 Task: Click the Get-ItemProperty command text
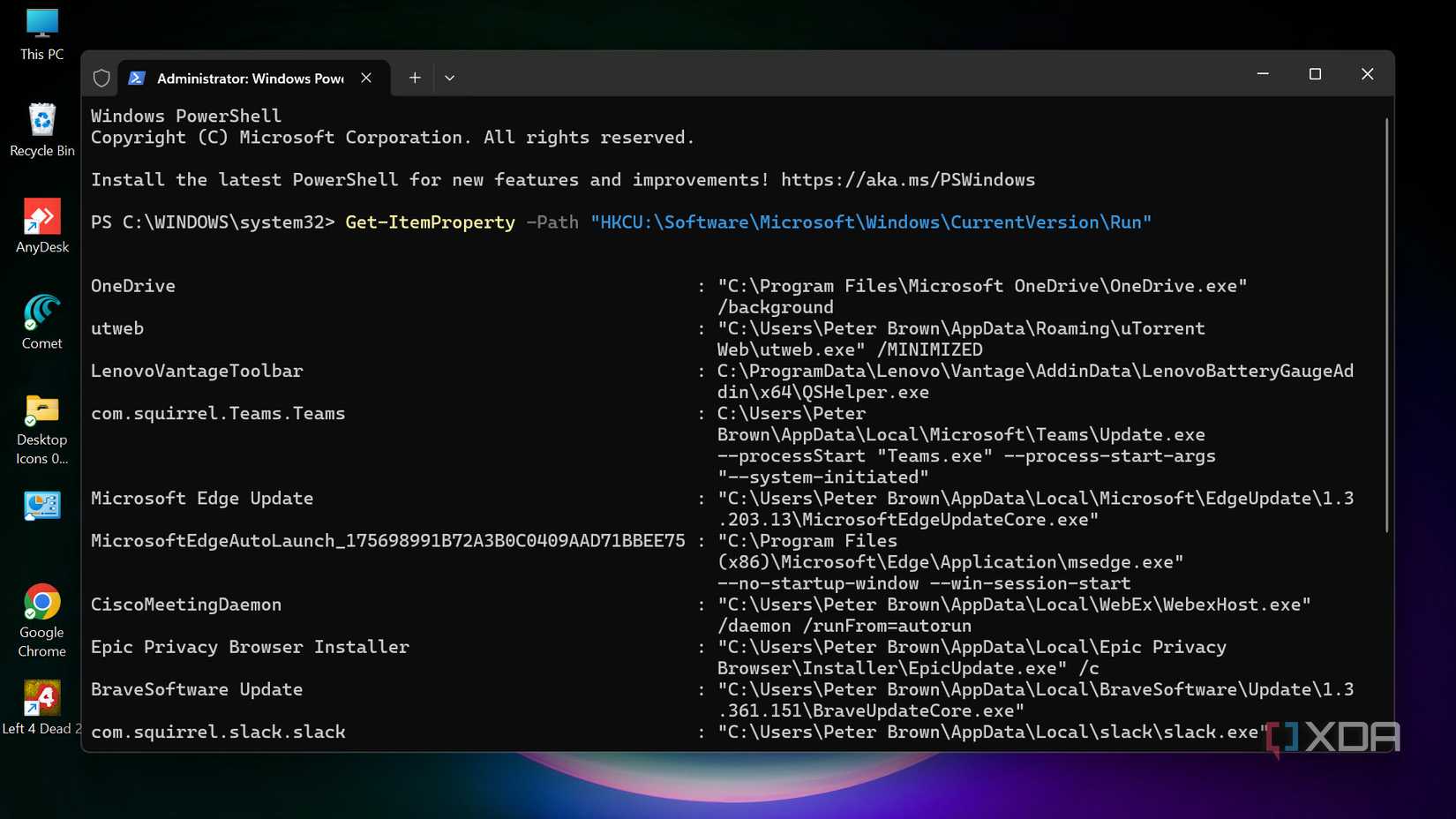click(x=430, y=222)
